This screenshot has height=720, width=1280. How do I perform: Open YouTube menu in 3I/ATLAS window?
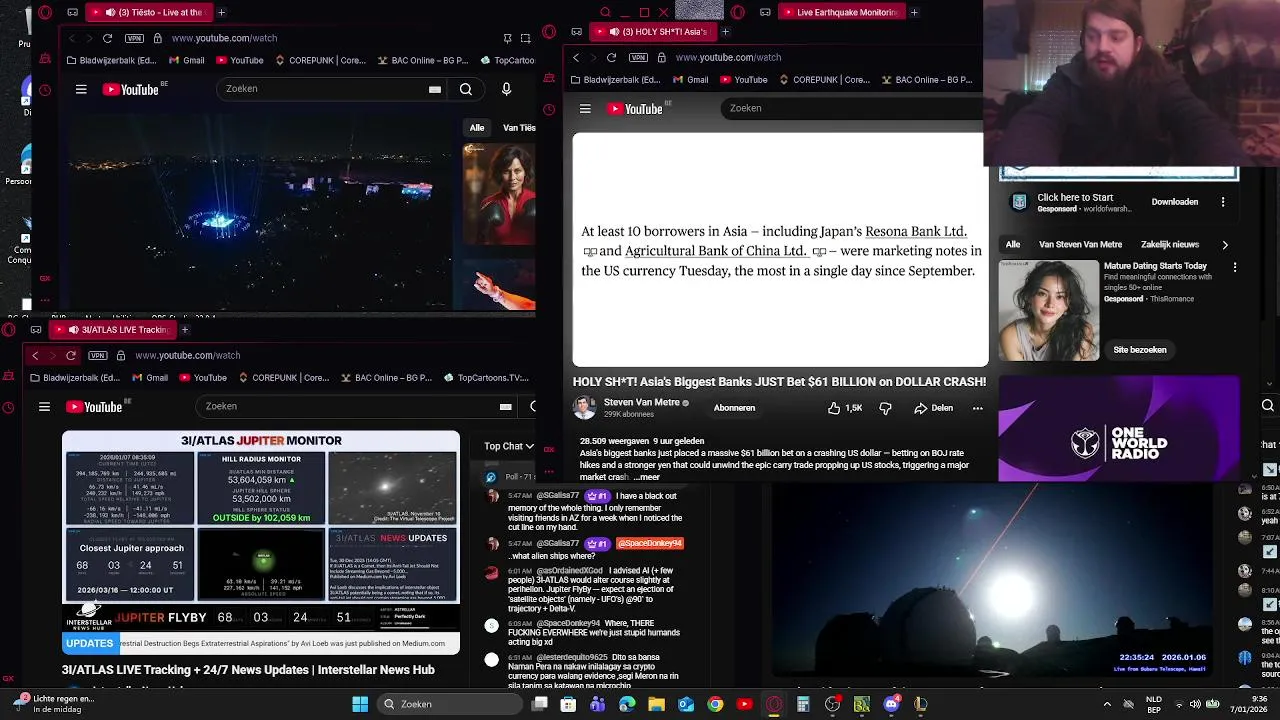click(44, 407)
